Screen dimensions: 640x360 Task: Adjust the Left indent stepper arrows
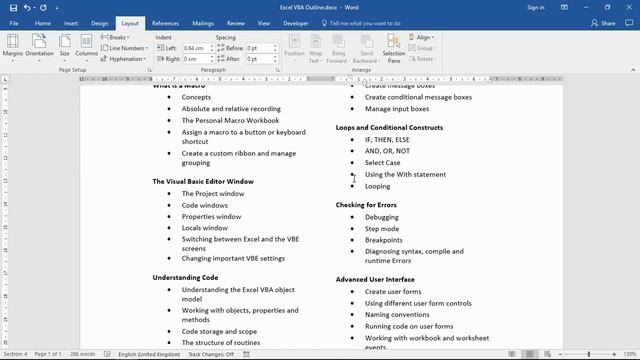click(x=212, y=48)
